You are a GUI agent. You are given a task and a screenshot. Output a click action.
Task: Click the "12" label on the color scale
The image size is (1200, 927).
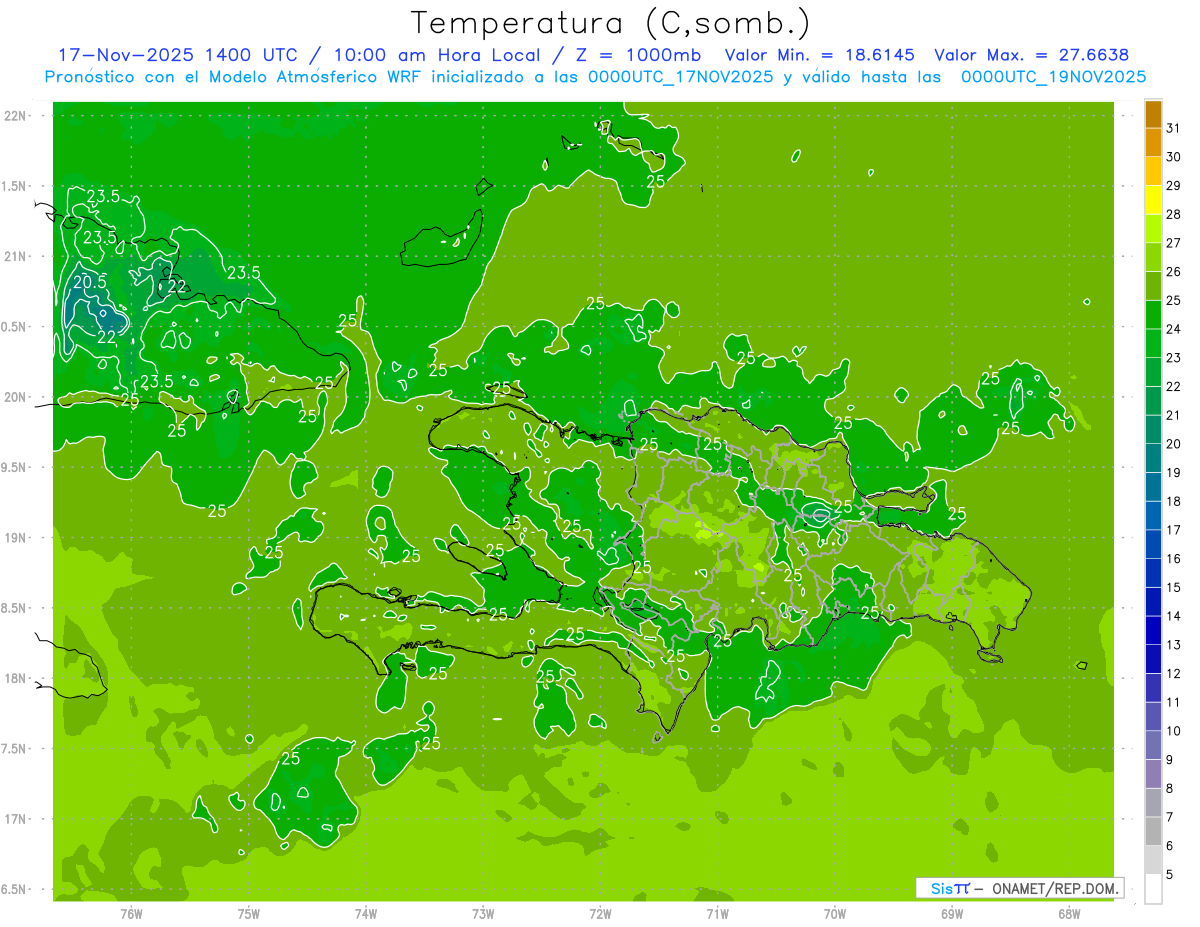coord(1174,673)
